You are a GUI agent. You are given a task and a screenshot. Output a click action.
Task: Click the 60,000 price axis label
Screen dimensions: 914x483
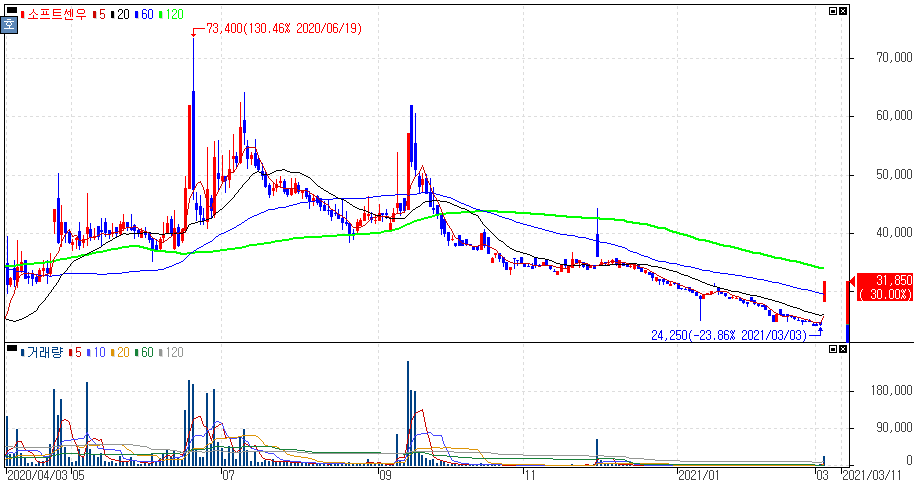click(894, 116)
